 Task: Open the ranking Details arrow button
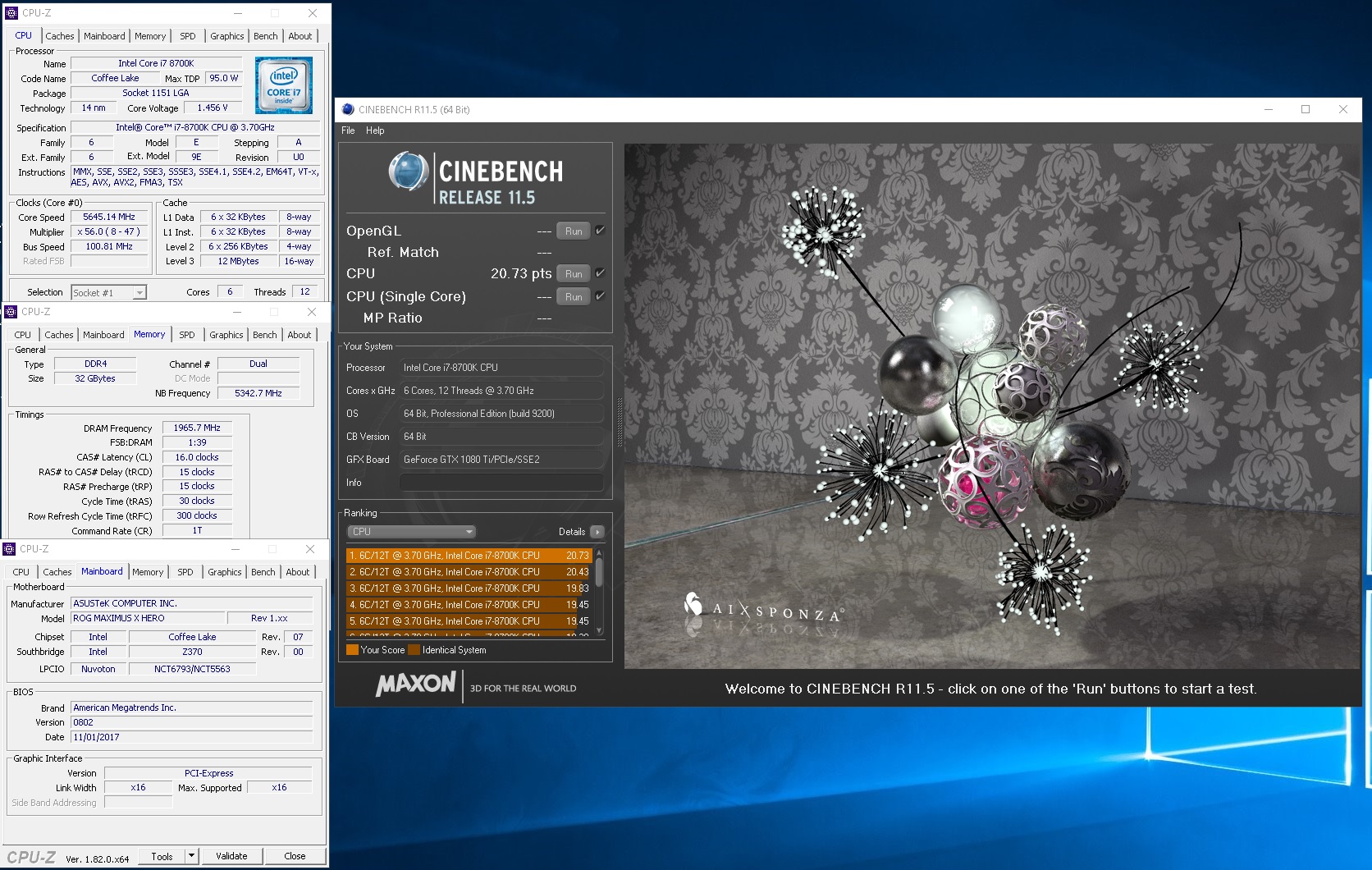pyautogui.click(x=597, y=532)
